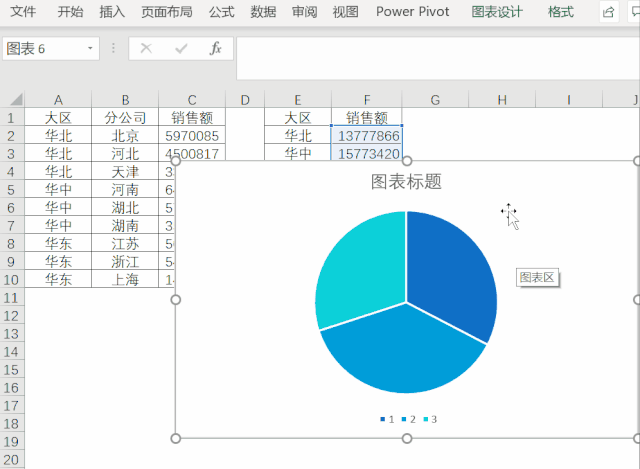Open the 审阅 ribbon tab
Screen dimensions: 640x469
(x=304, y=12)
